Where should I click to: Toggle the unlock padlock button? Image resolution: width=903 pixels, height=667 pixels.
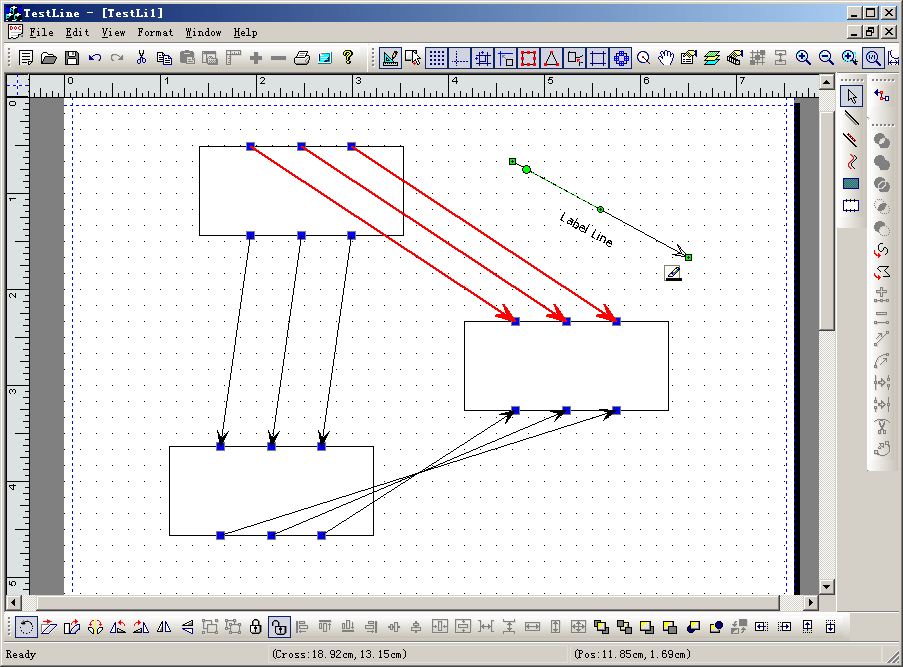coord(279,627)
